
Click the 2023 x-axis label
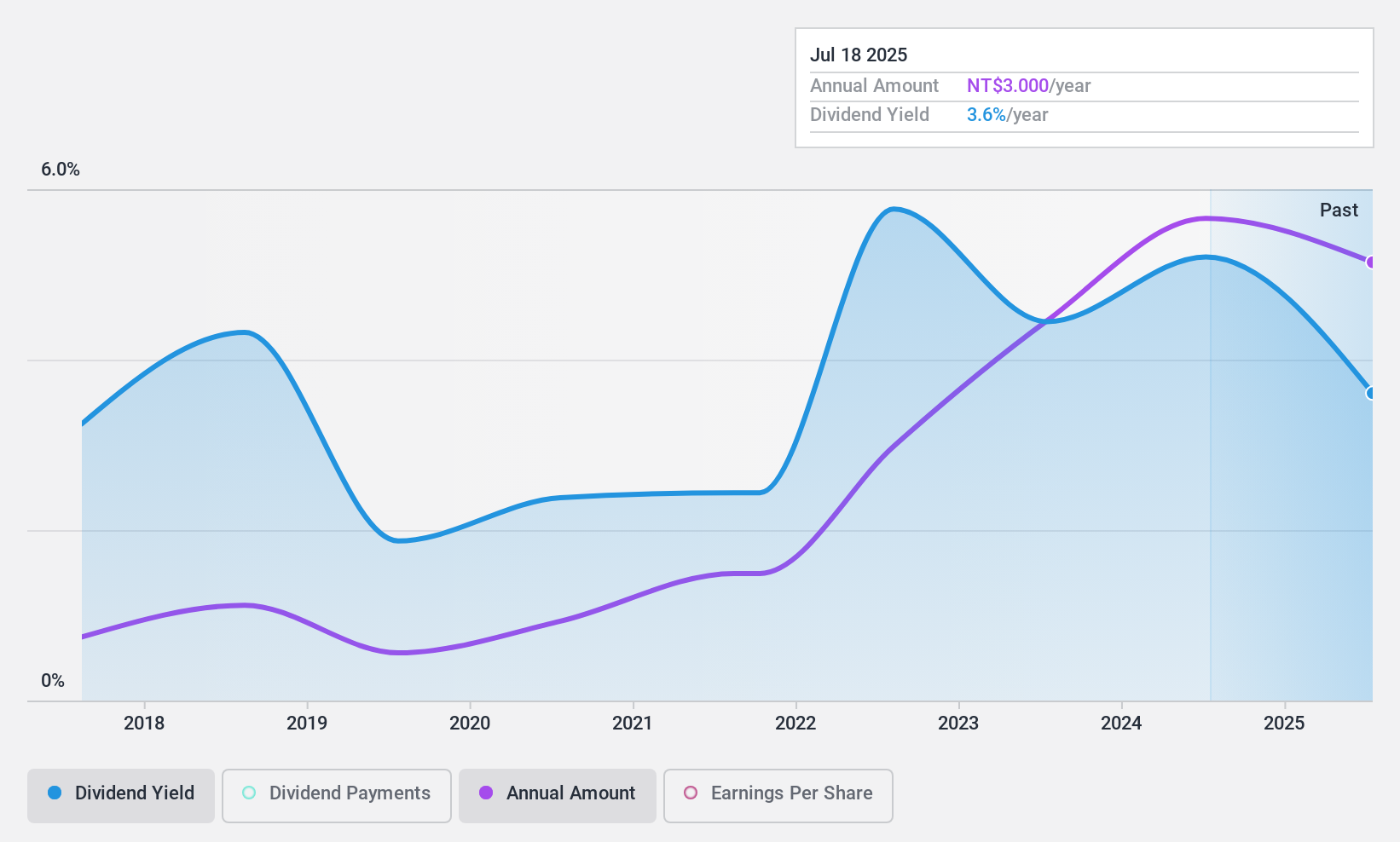(x=958, y=724)
